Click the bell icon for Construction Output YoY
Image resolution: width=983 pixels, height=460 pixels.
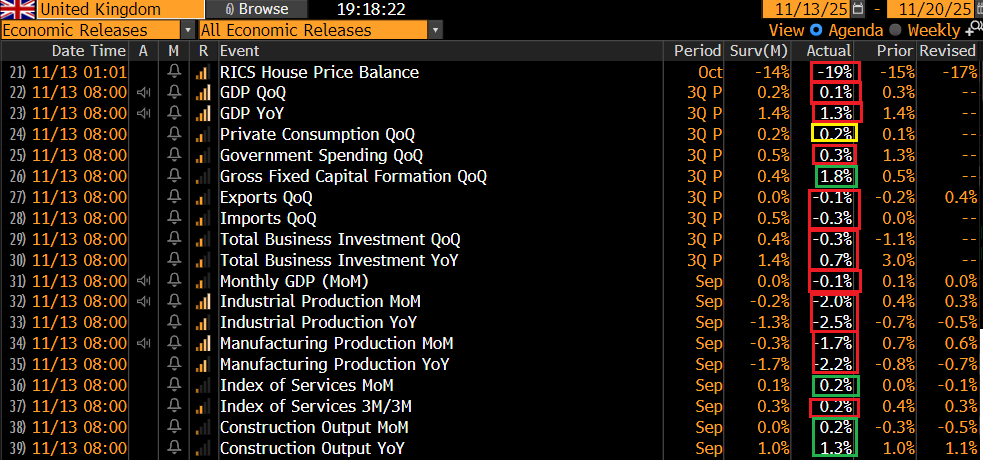[174, 448]
